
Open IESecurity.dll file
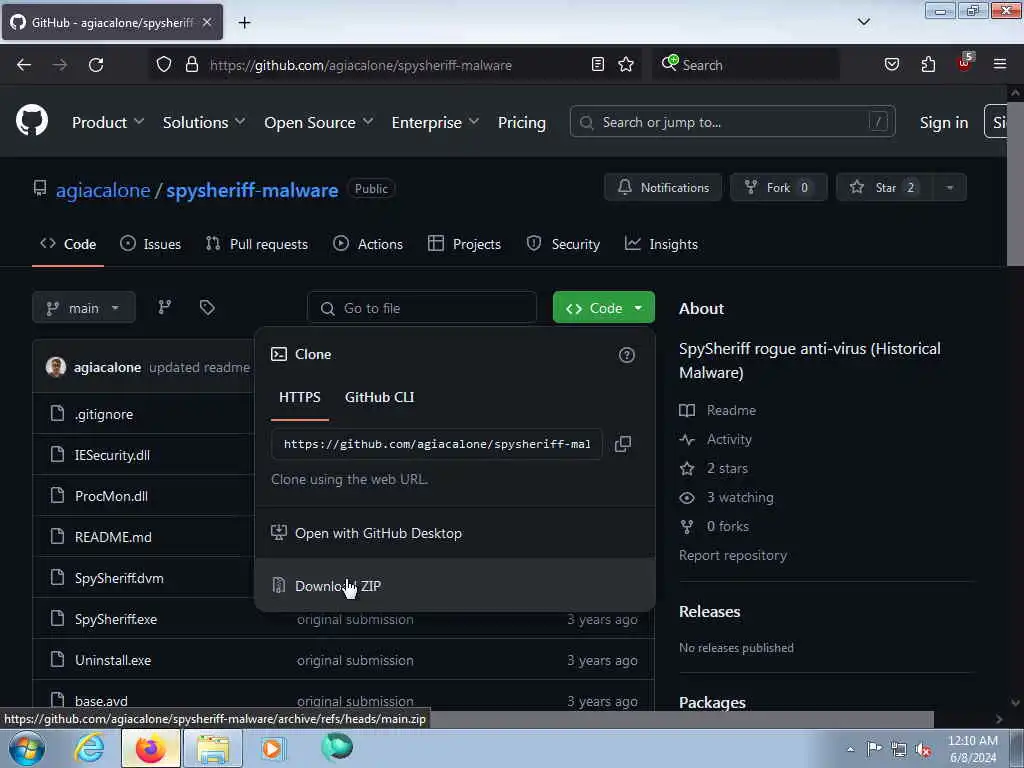click(x=112, y=455)
